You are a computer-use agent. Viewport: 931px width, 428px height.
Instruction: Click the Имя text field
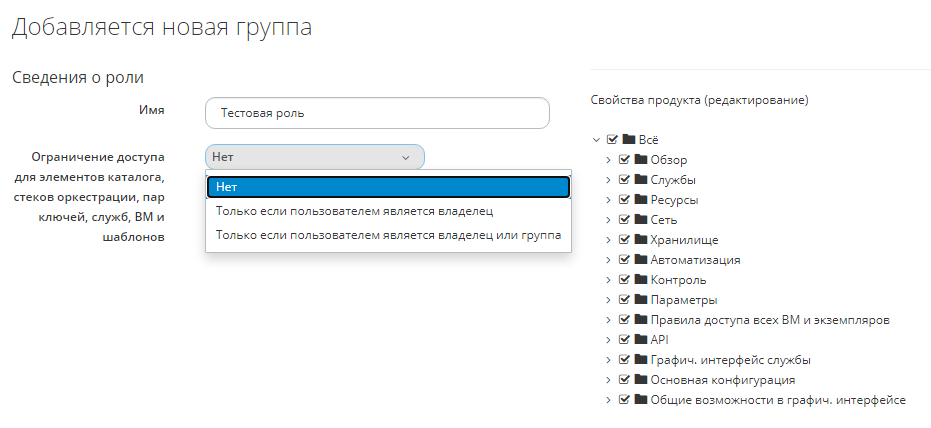pos(377,113)
